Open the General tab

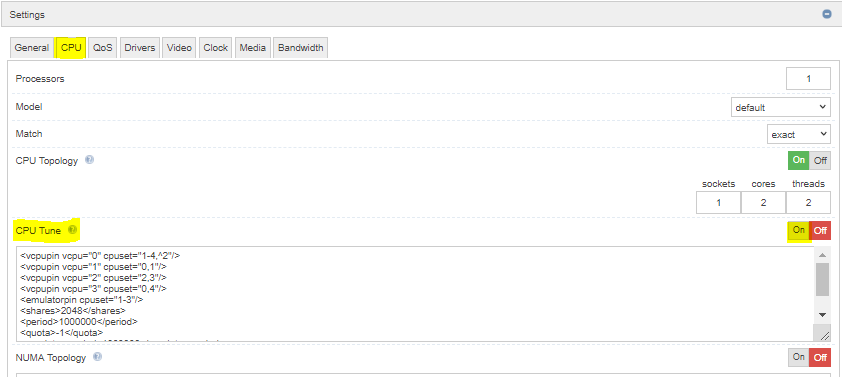(32, 47)
